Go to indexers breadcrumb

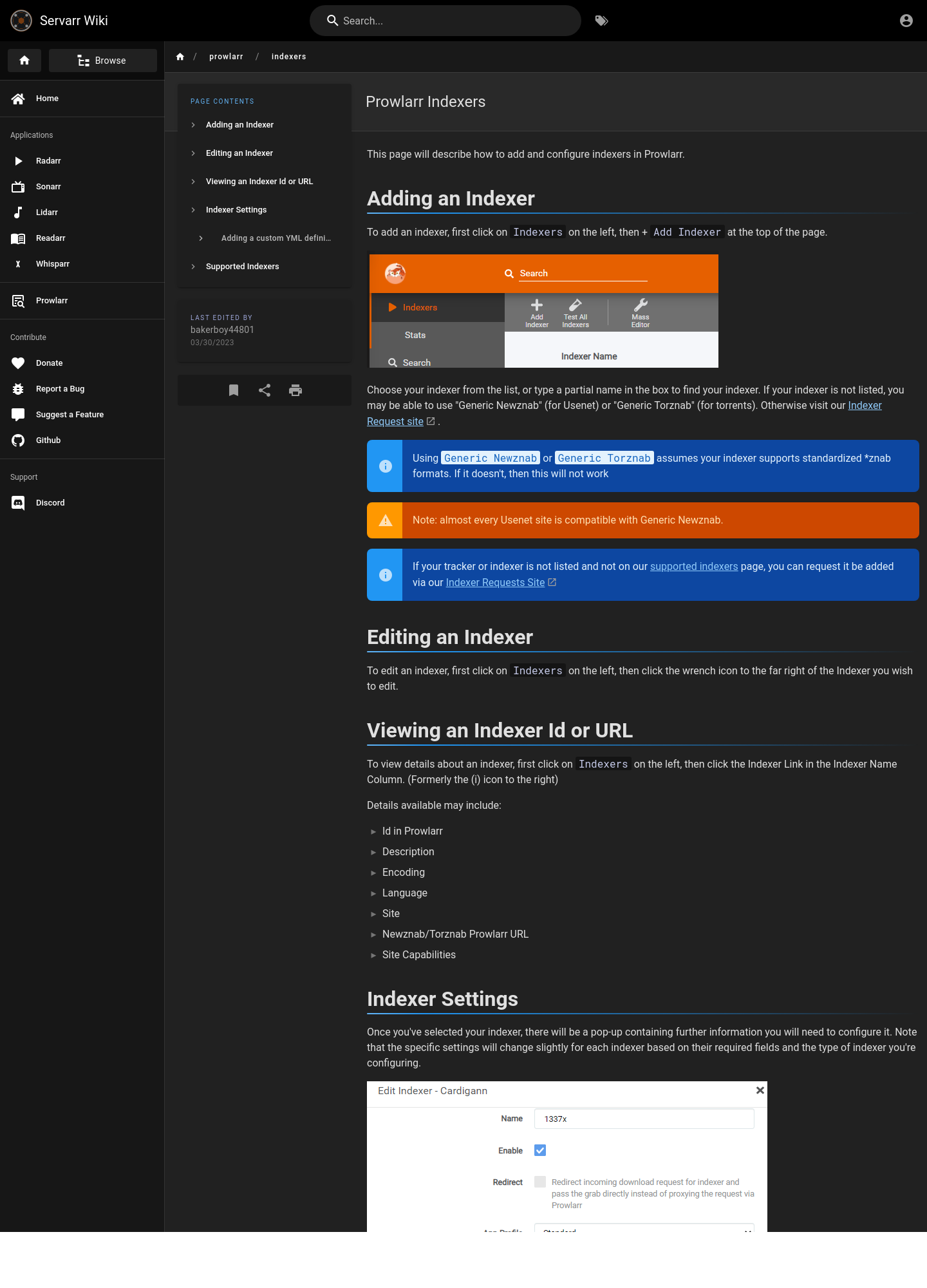(x=288, y=57)
